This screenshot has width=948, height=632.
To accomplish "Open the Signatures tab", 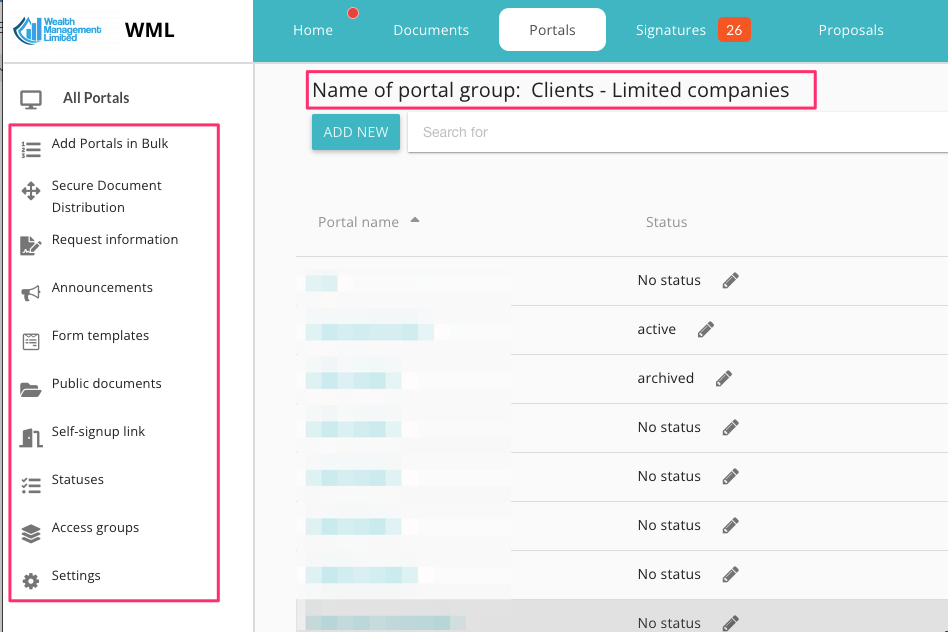I will click(x=671, y=30).
